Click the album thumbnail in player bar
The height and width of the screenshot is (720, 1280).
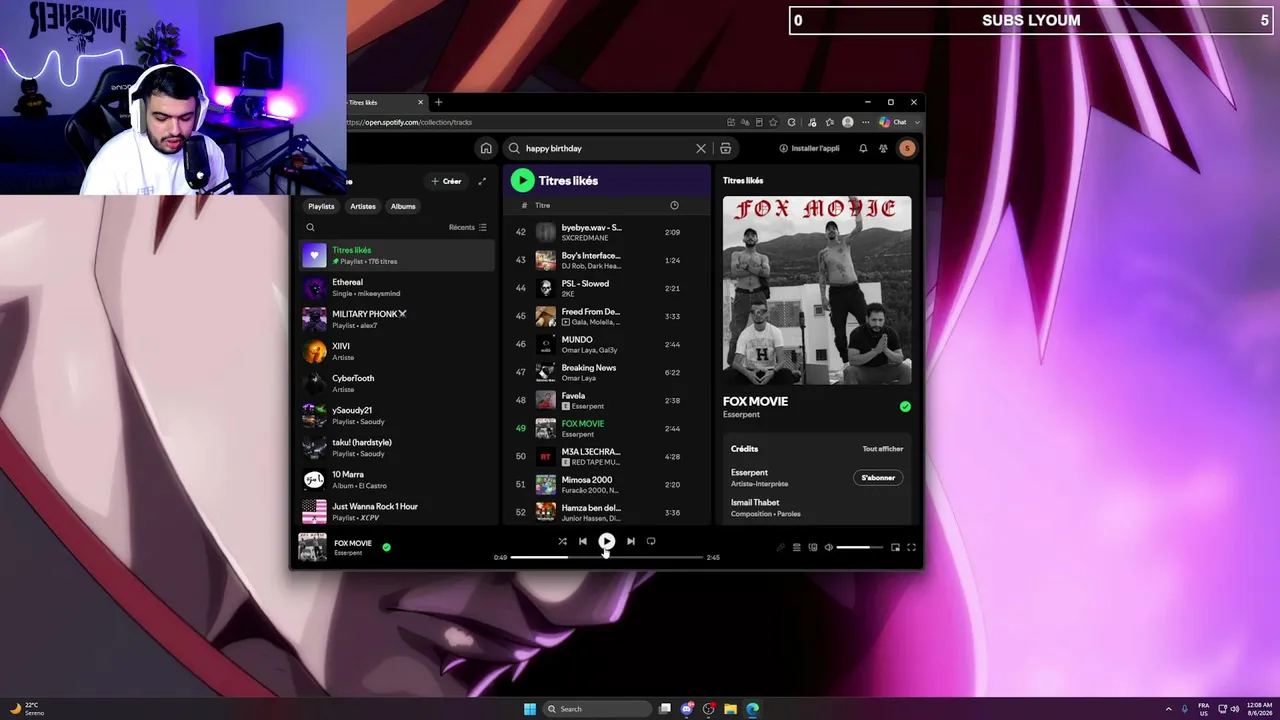(312, 547)
